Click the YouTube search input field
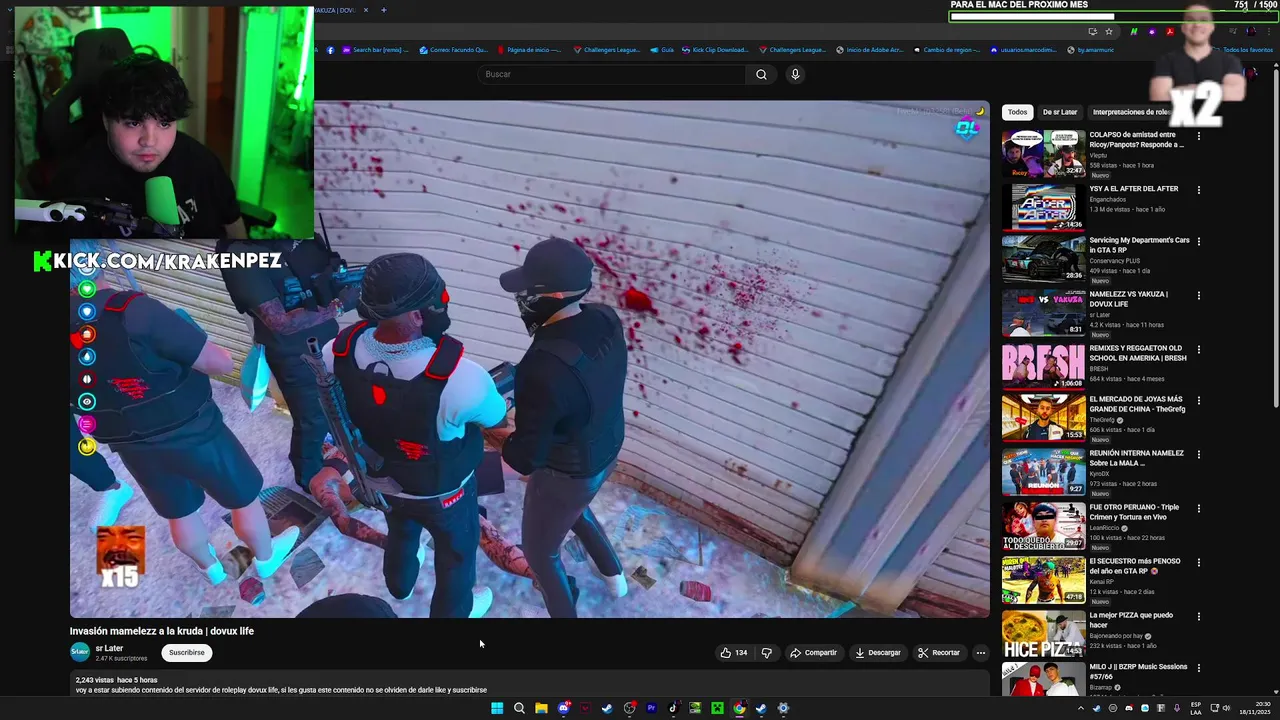 612,74
